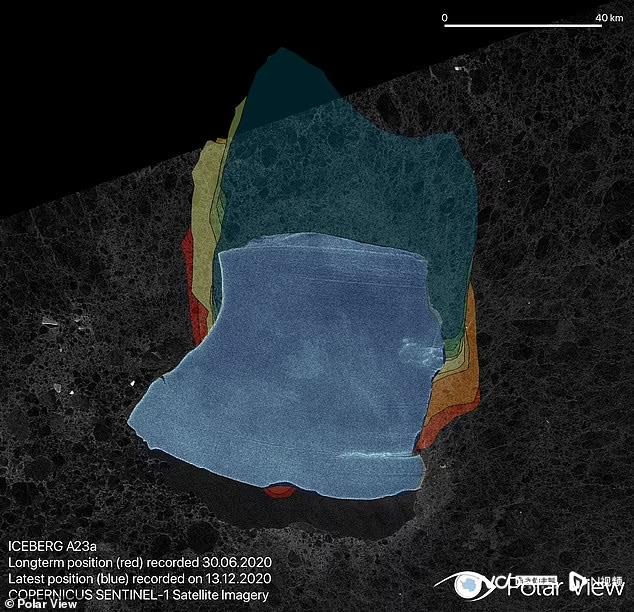The height and width of the screenshot is (612, 634).
Task: Open the © Polar View copyright credit
Action: tap(36, 605)
